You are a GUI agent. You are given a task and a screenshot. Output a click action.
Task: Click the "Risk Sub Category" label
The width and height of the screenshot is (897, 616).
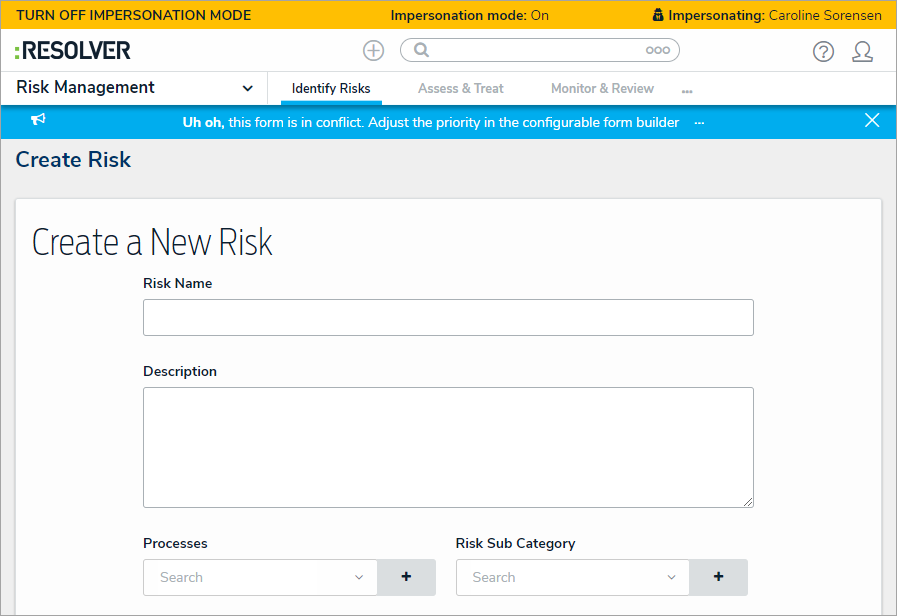515,543
